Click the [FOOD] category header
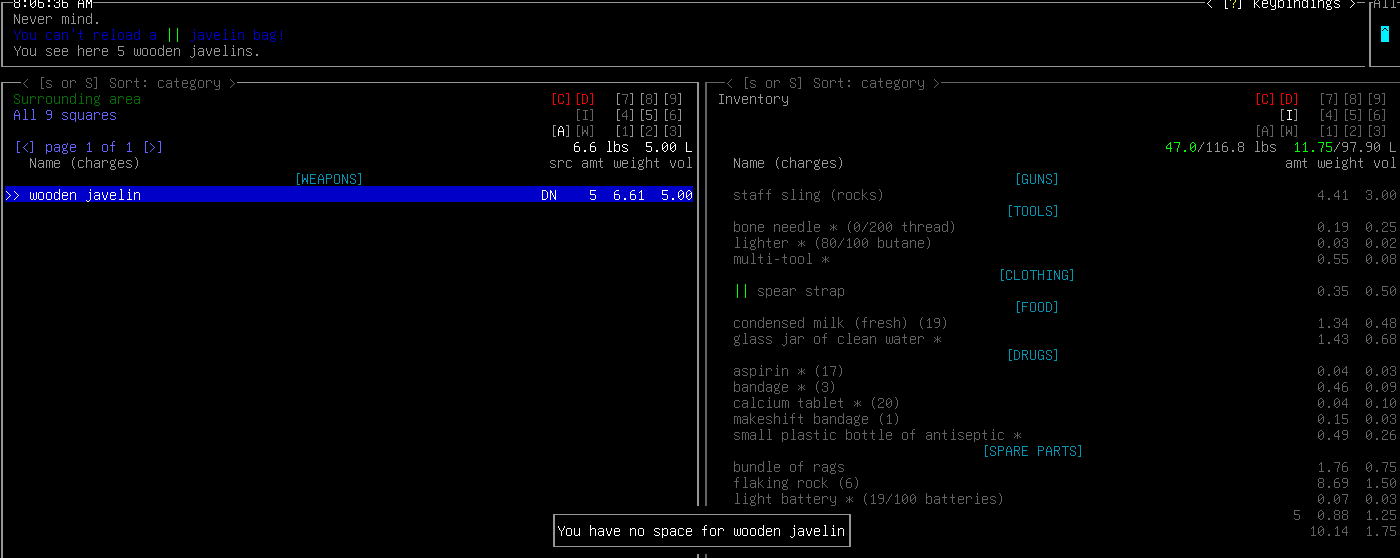Screen dimensions: 1400x558 (x=1037, y=307)
